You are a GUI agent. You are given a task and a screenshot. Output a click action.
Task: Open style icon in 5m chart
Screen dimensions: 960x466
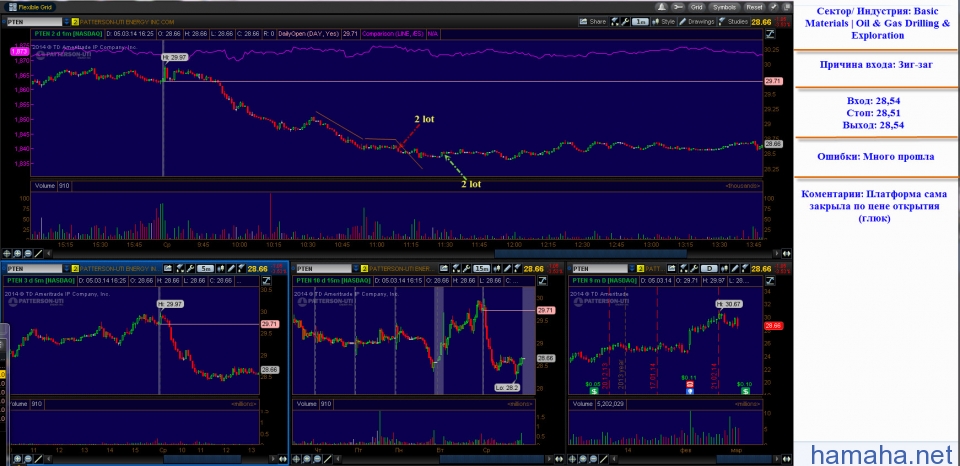[x=220, y=268]
